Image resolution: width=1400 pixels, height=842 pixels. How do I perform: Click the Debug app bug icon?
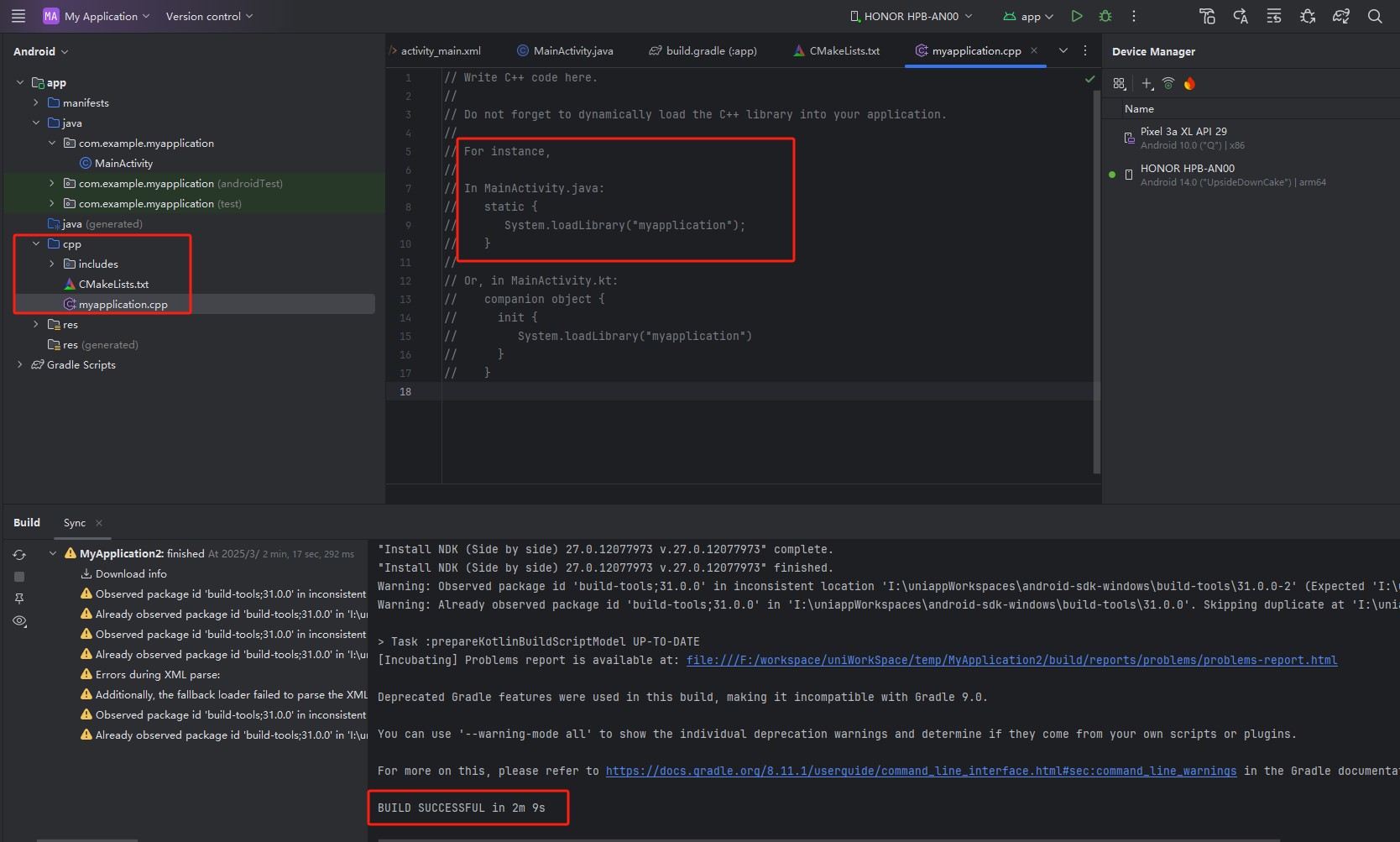click(1105, 16)
